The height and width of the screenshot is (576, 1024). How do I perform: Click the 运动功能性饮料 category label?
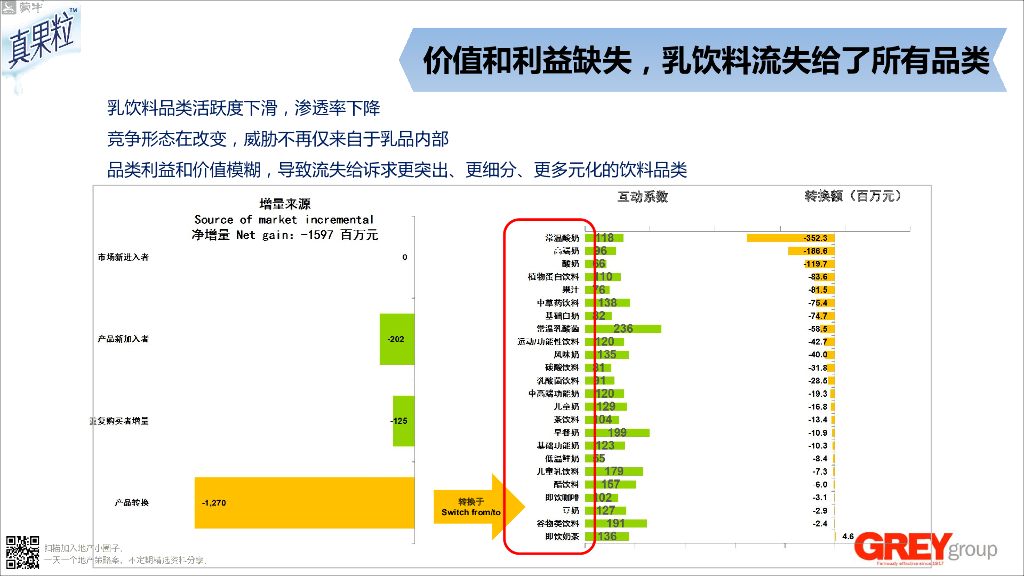549,342
